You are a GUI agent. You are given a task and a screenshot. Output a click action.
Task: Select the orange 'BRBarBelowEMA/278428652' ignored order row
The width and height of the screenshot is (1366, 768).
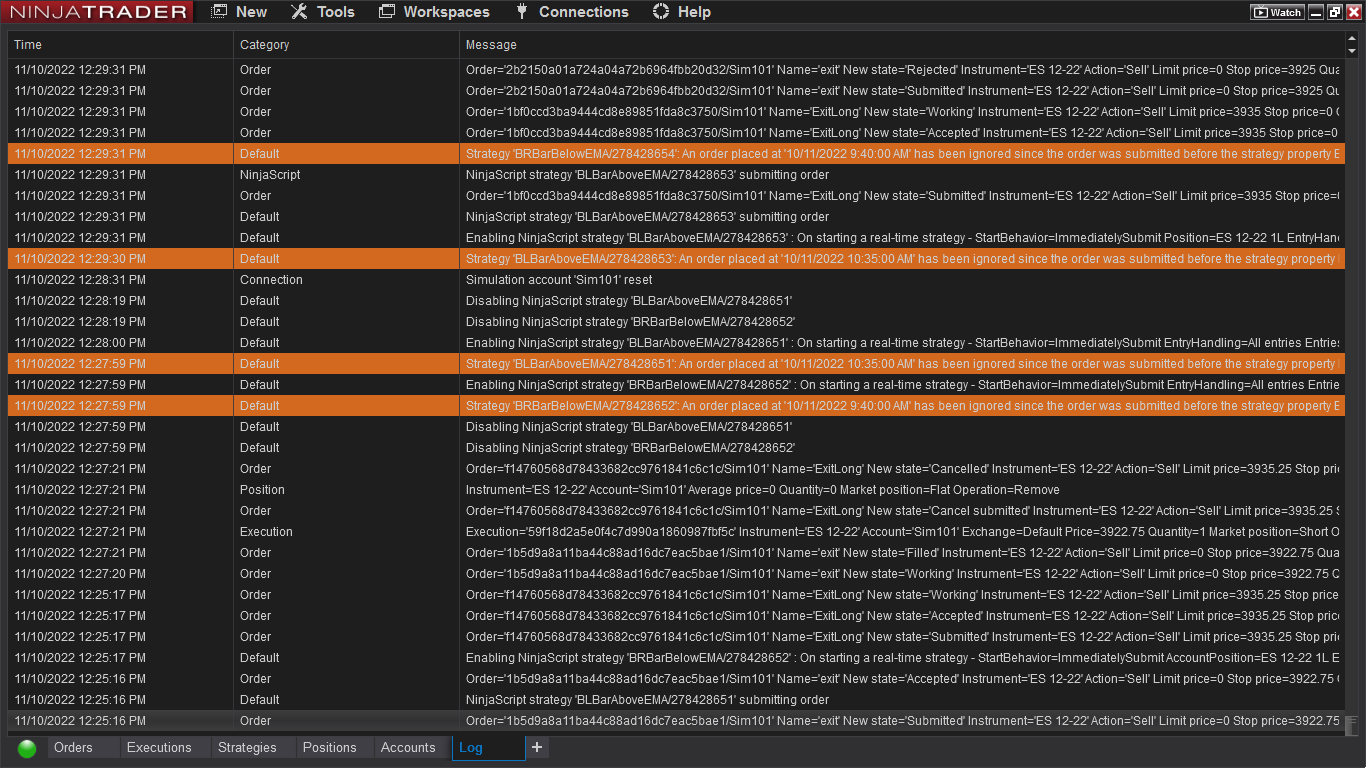(676, 406)
